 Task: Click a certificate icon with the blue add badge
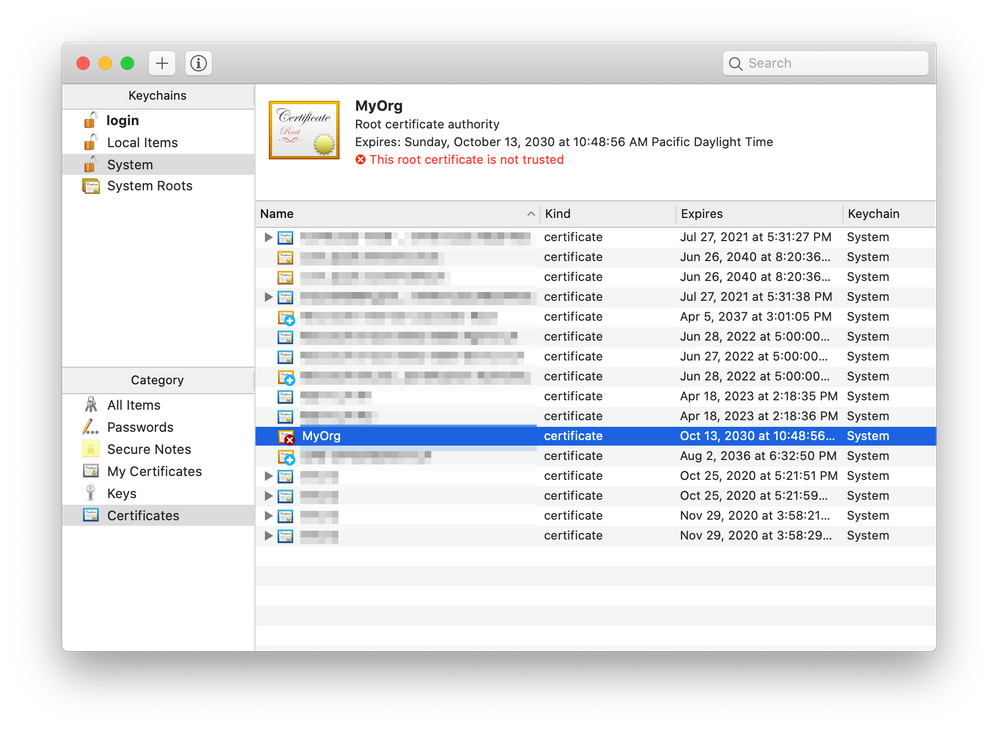point(285,317)
